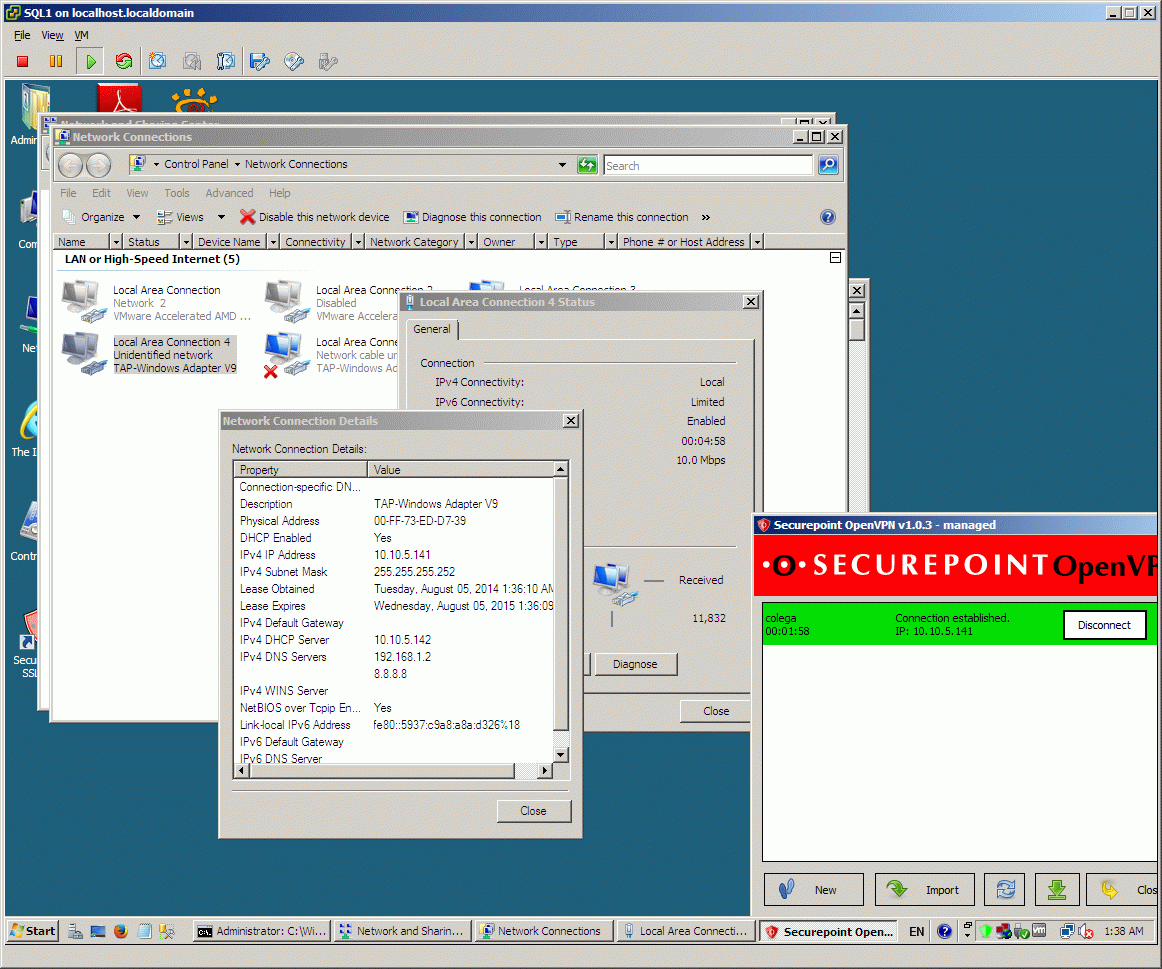Click the Search field in Network Connections

coord(708,165)
